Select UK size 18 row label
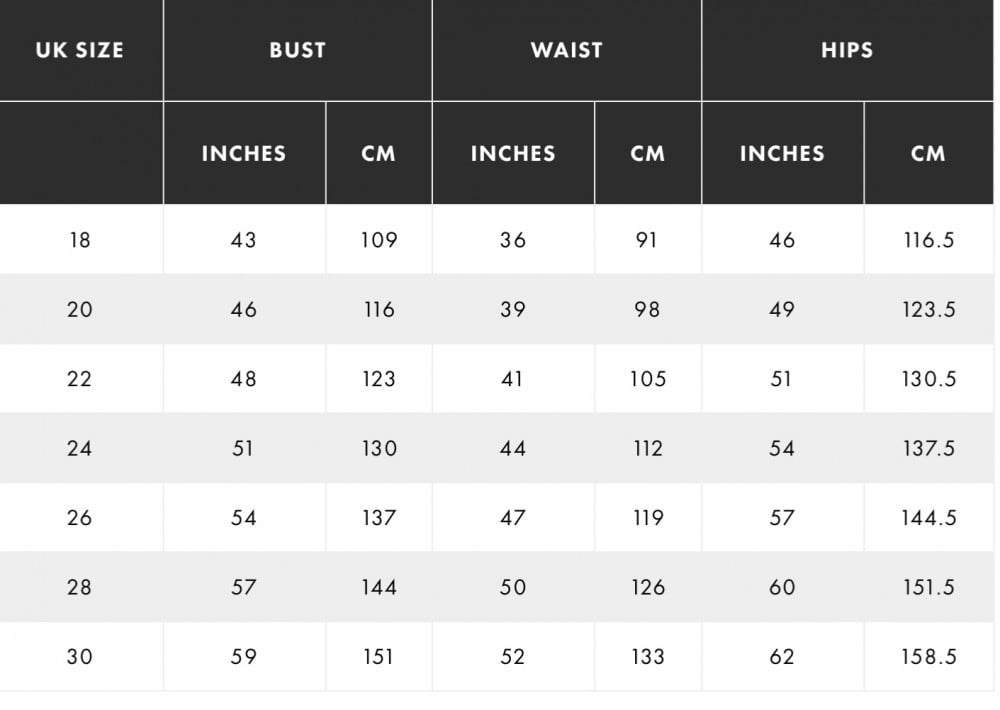The width and height of the screenshot is (1000, 710). click(80, 240)
